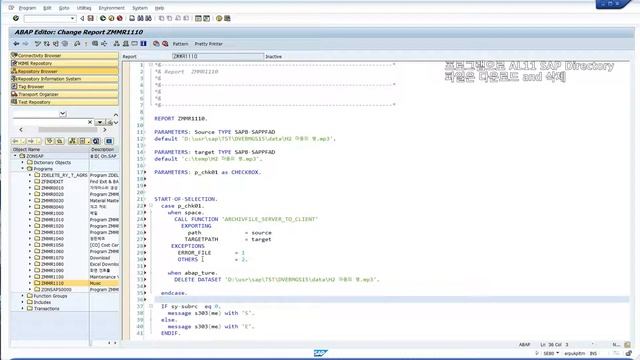This screenshot has height=360, width=640.
Task: Click the navigator back arrow icon above the tree
Action: pyautogui.click(x=16, y=141)
